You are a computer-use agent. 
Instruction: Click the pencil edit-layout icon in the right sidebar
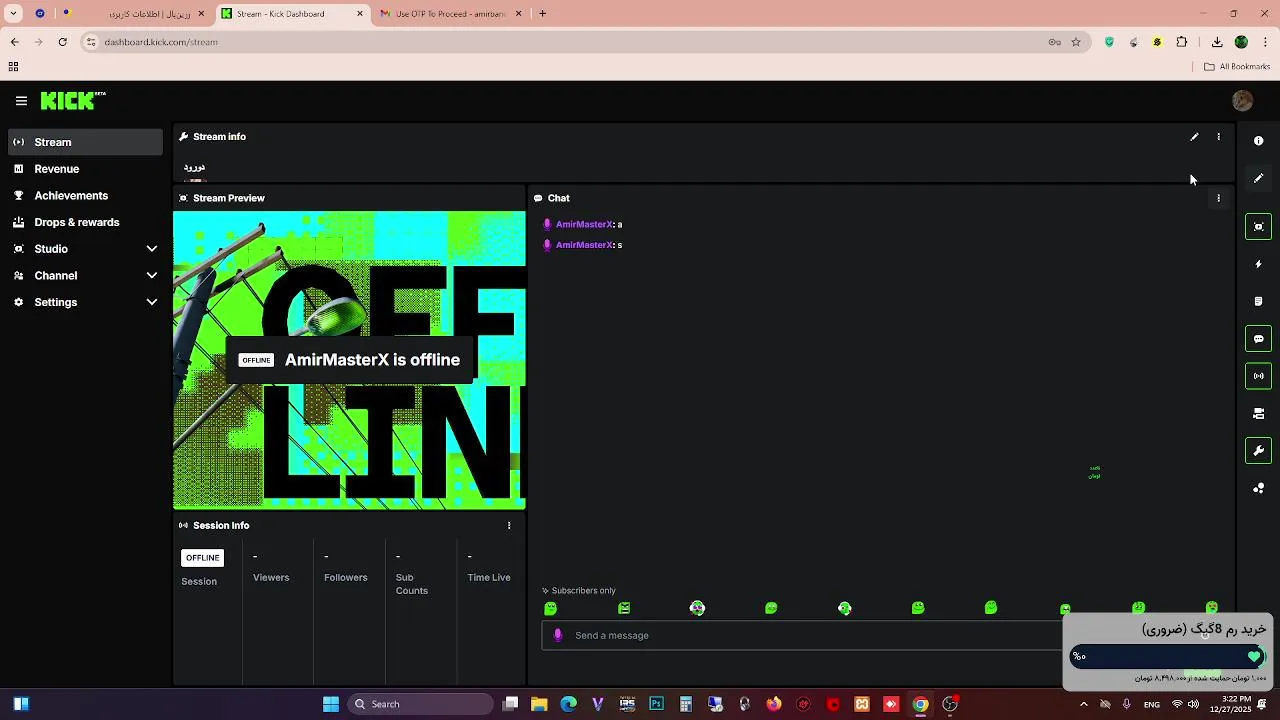(1259, 178)
